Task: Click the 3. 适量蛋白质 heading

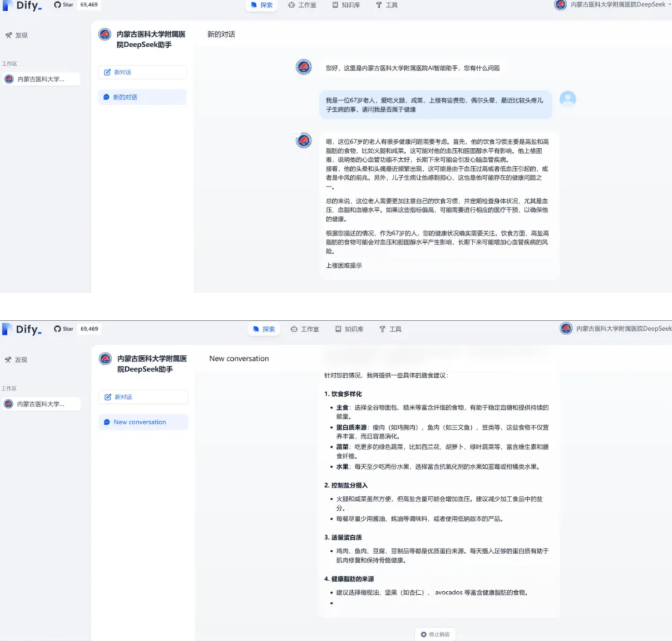Action: tap(343, 537)
